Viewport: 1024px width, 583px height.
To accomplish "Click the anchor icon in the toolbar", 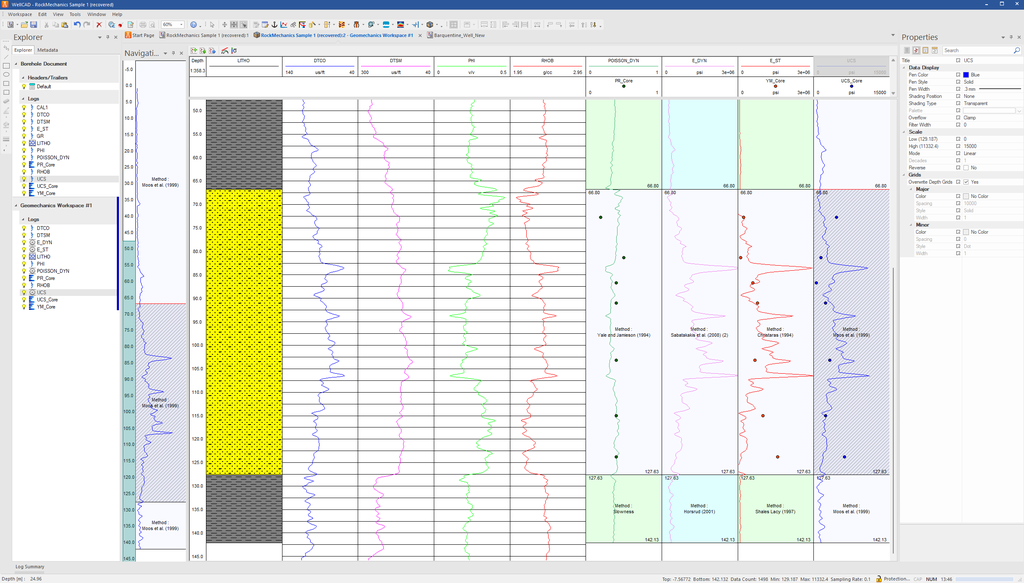I will point(274,25).
